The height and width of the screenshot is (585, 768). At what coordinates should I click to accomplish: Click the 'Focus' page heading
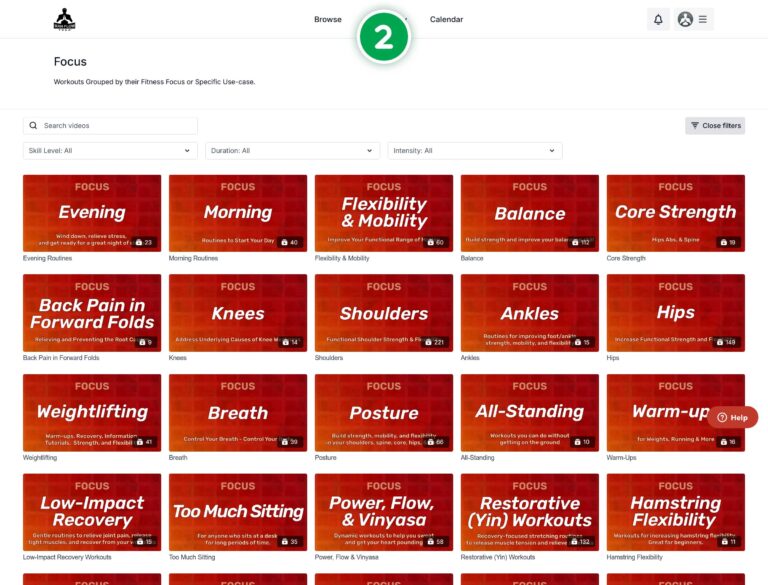point(70,62)
